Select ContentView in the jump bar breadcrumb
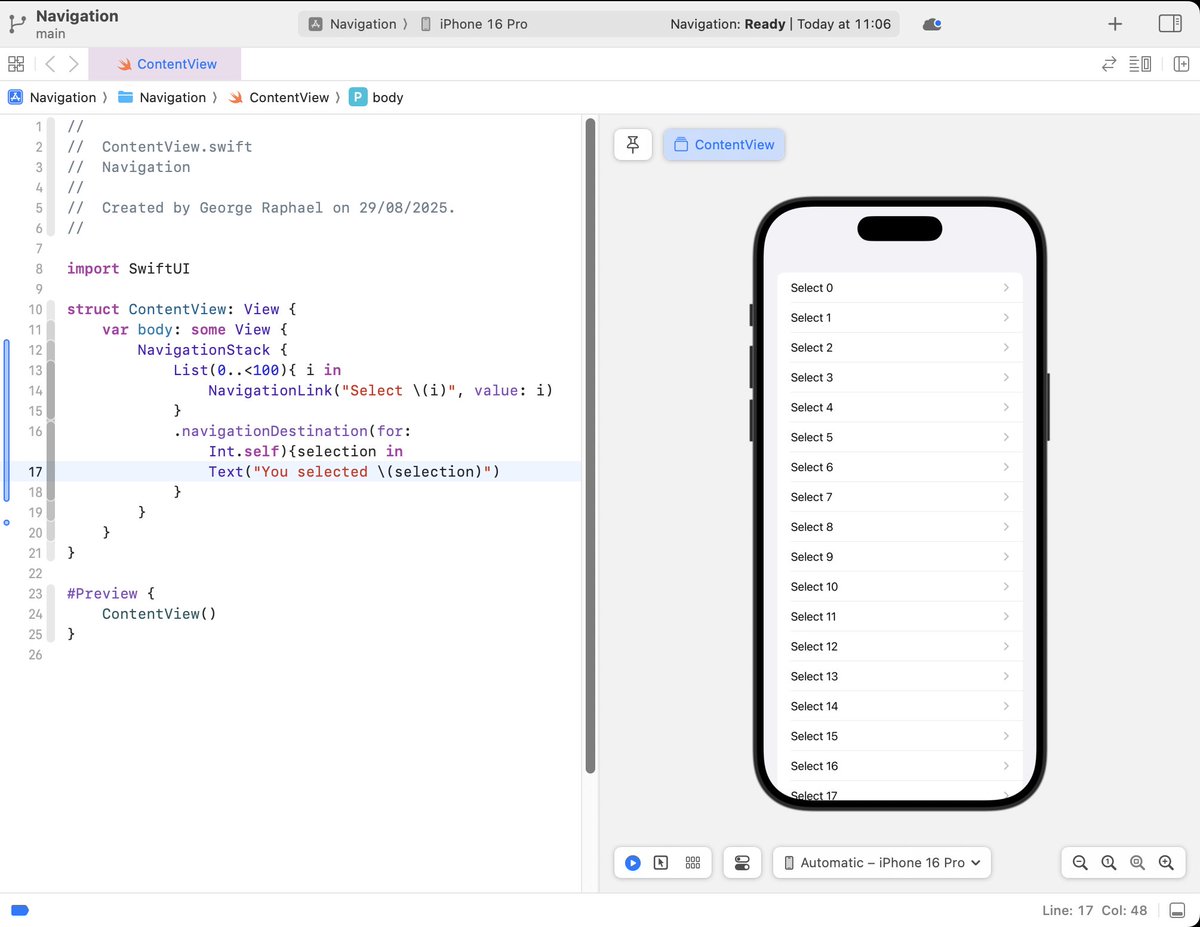Viewport: 1200px width, 927px height. tap(288, 97)
